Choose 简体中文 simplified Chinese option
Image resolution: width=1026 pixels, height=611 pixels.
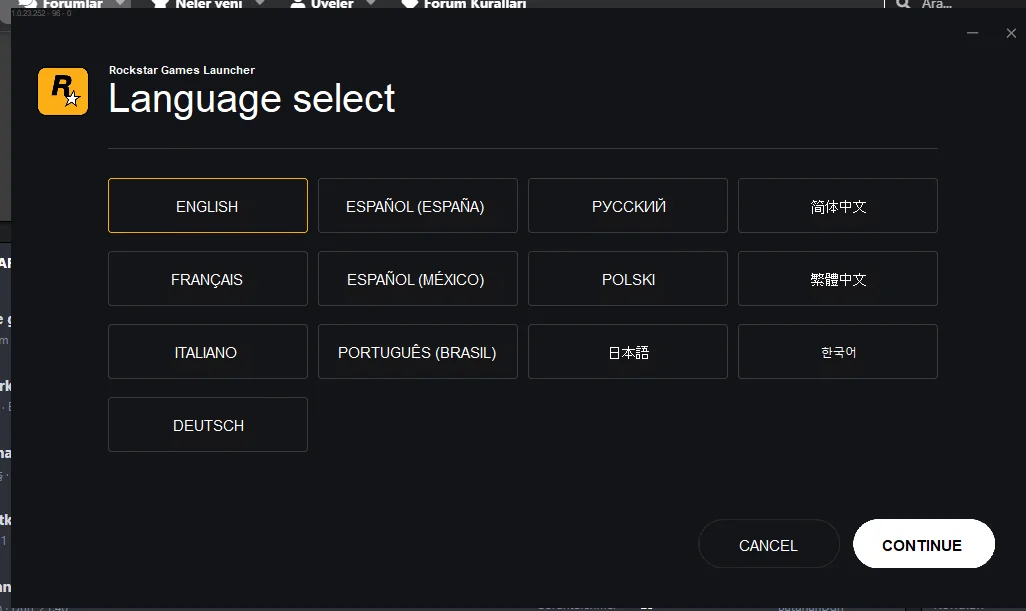(837, 206)
